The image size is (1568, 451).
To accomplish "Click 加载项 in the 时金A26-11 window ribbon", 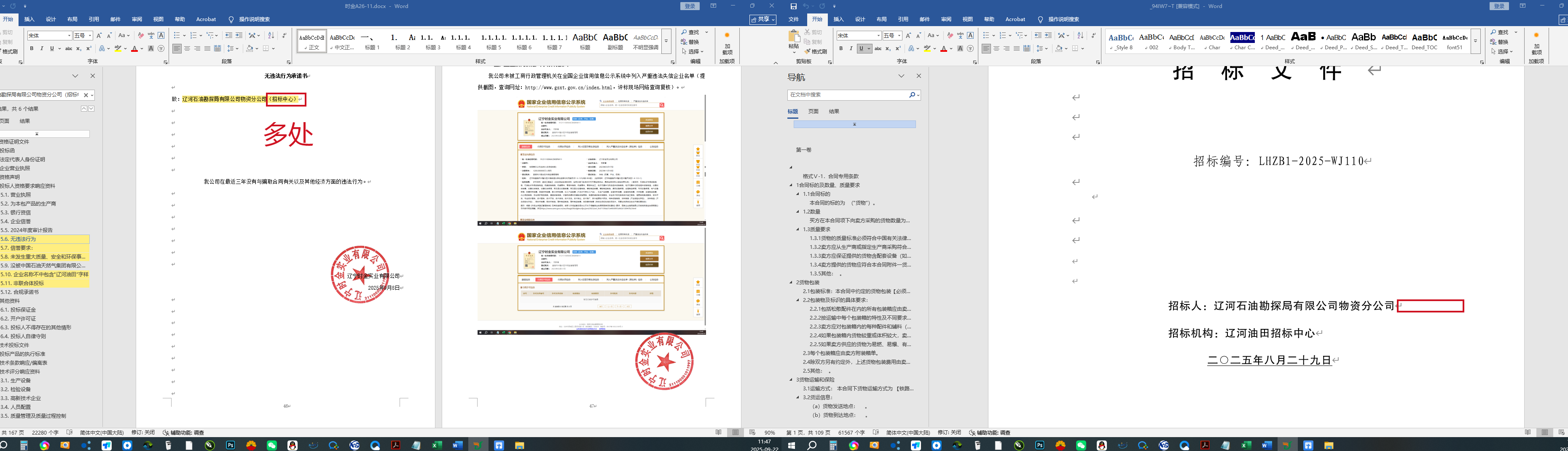I will click(x=727, y=44).
